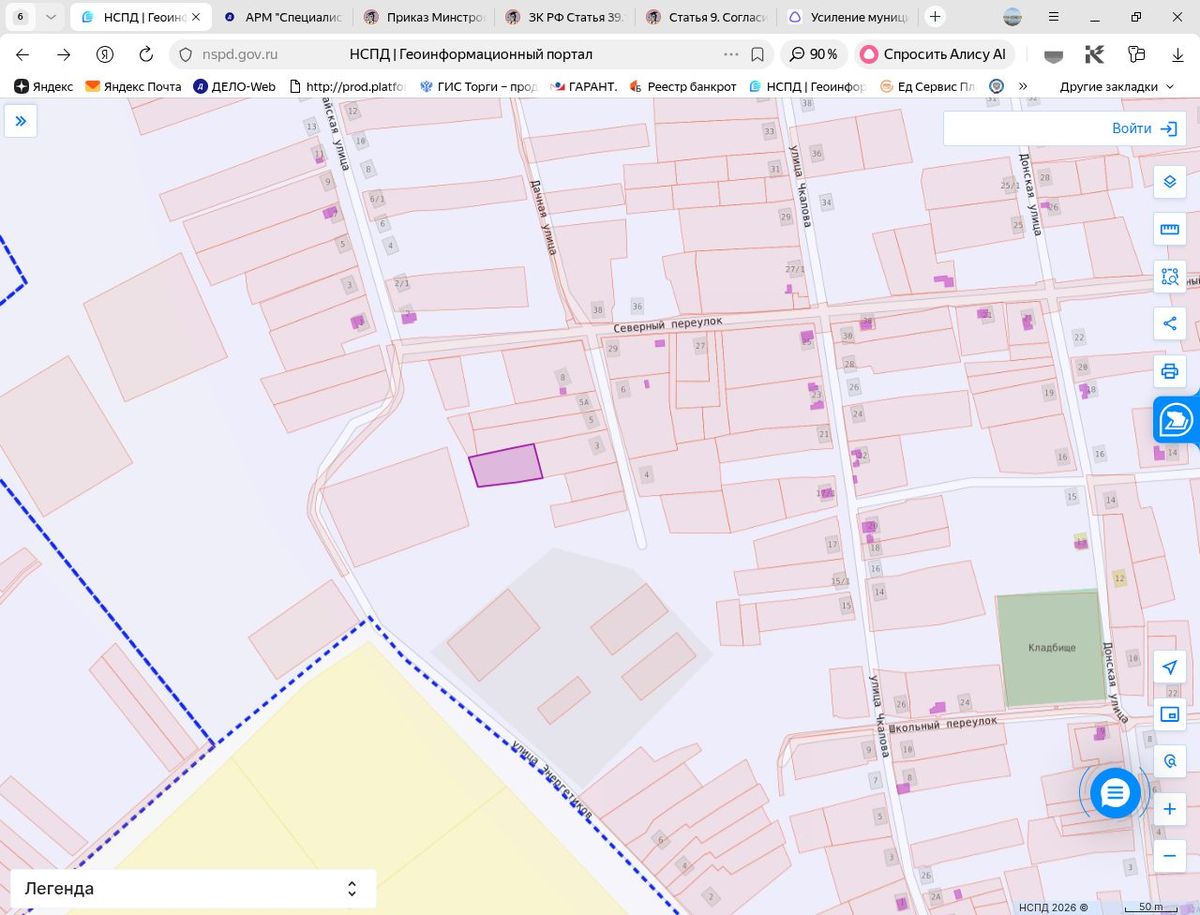
Task: Open the chat support bubble
Action: tap(1114, 793)
